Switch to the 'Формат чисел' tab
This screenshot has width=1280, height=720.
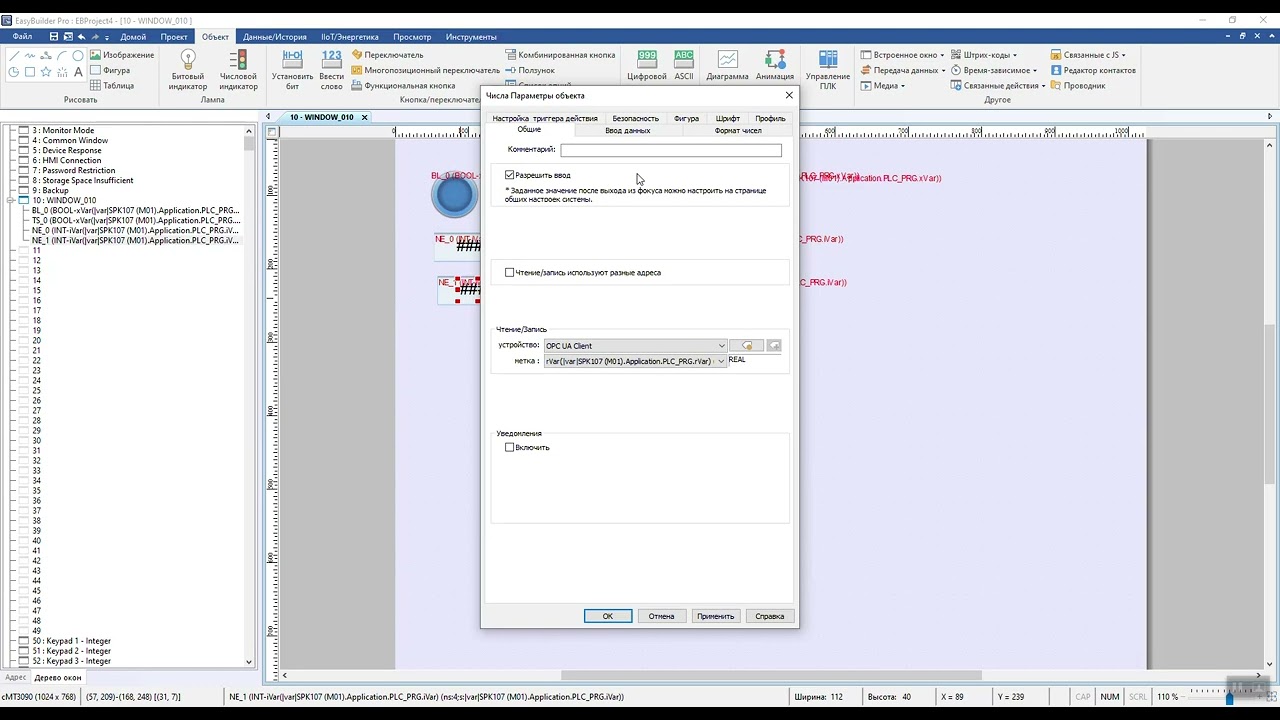coord(738,130)
